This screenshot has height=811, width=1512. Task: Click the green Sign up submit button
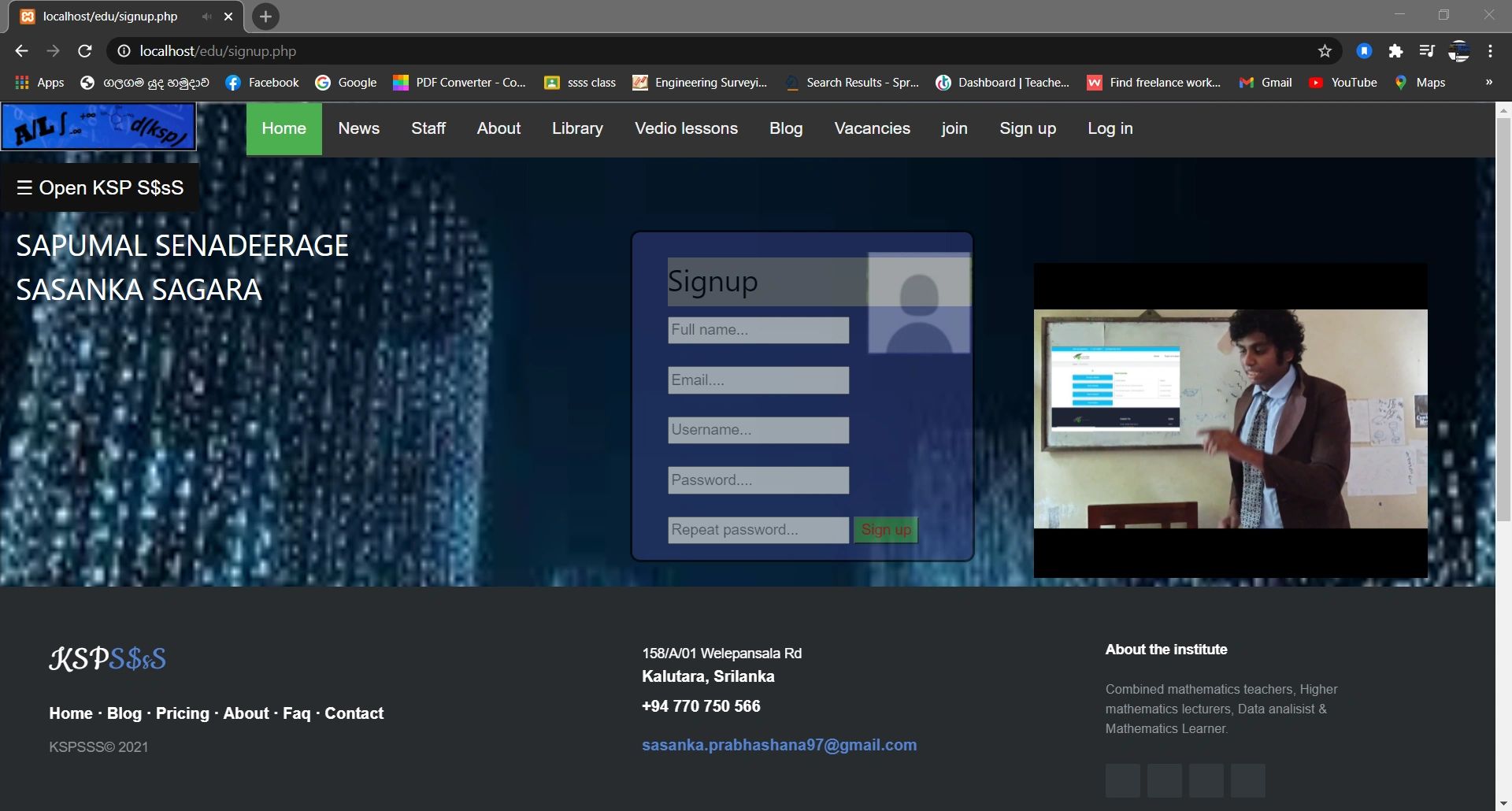pyautogui.click(x=886, y=530)
